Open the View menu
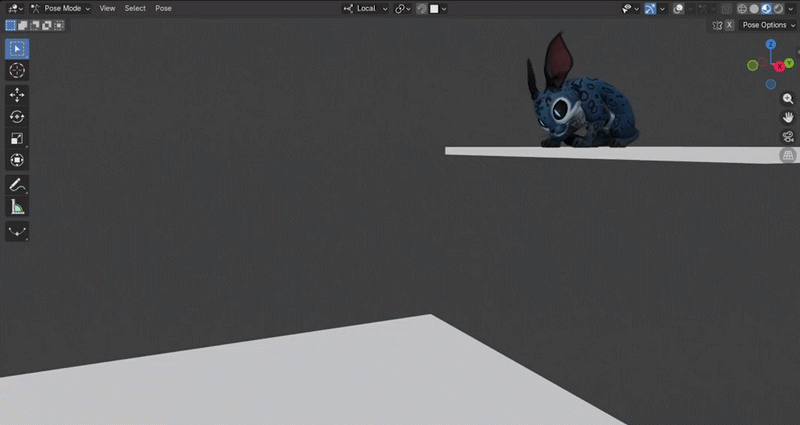The height and width of the screenshot is (425, 800). pos(107,8)
